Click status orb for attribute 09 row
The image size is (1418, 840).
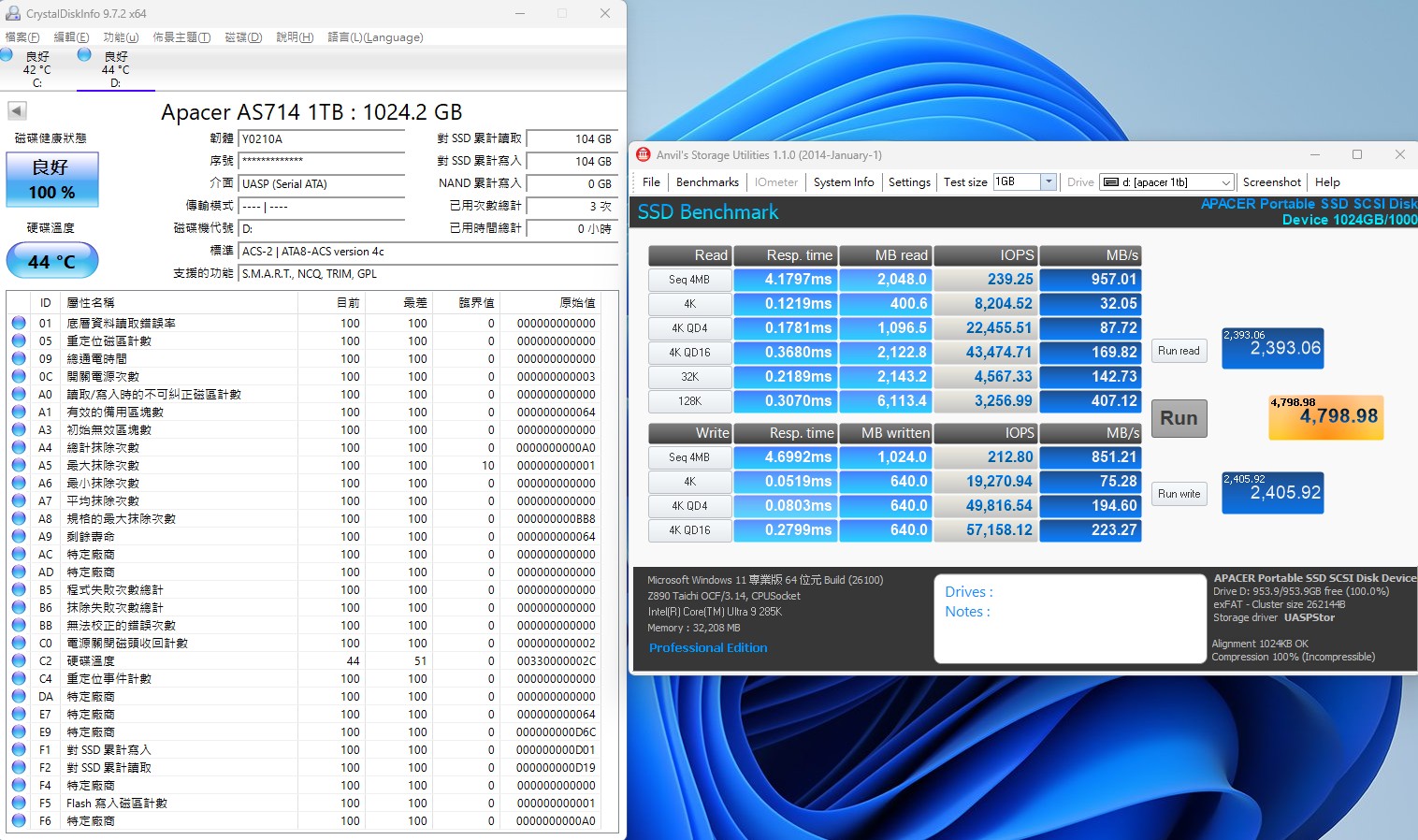19,358
